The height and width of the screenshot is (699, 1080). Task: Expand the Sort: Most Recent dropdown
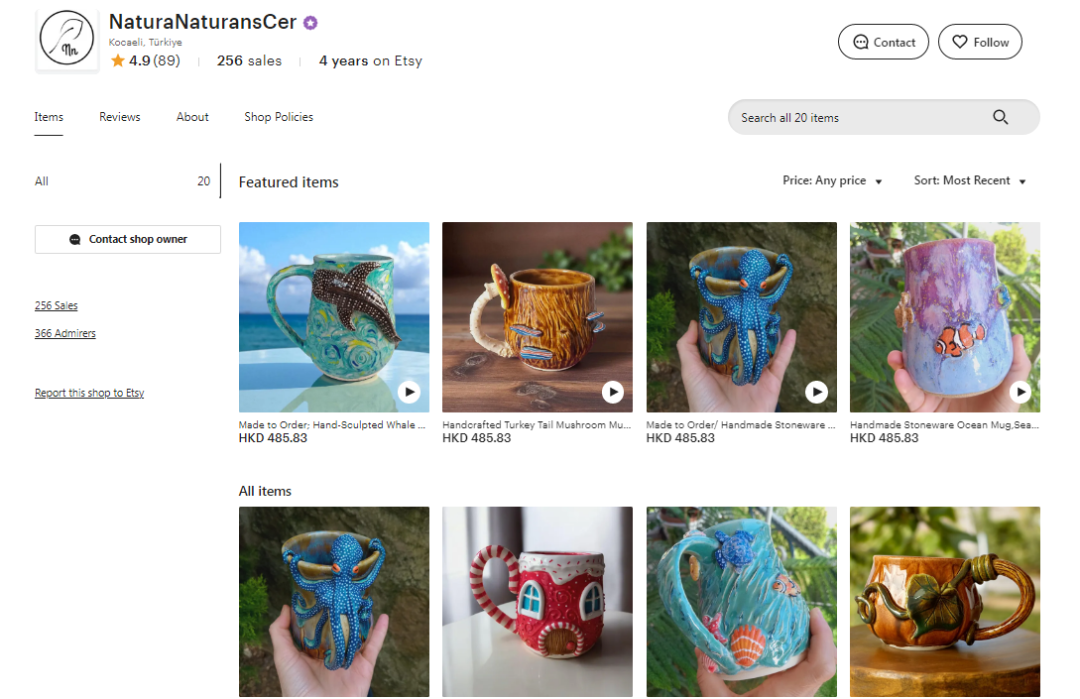click(969, 181)
